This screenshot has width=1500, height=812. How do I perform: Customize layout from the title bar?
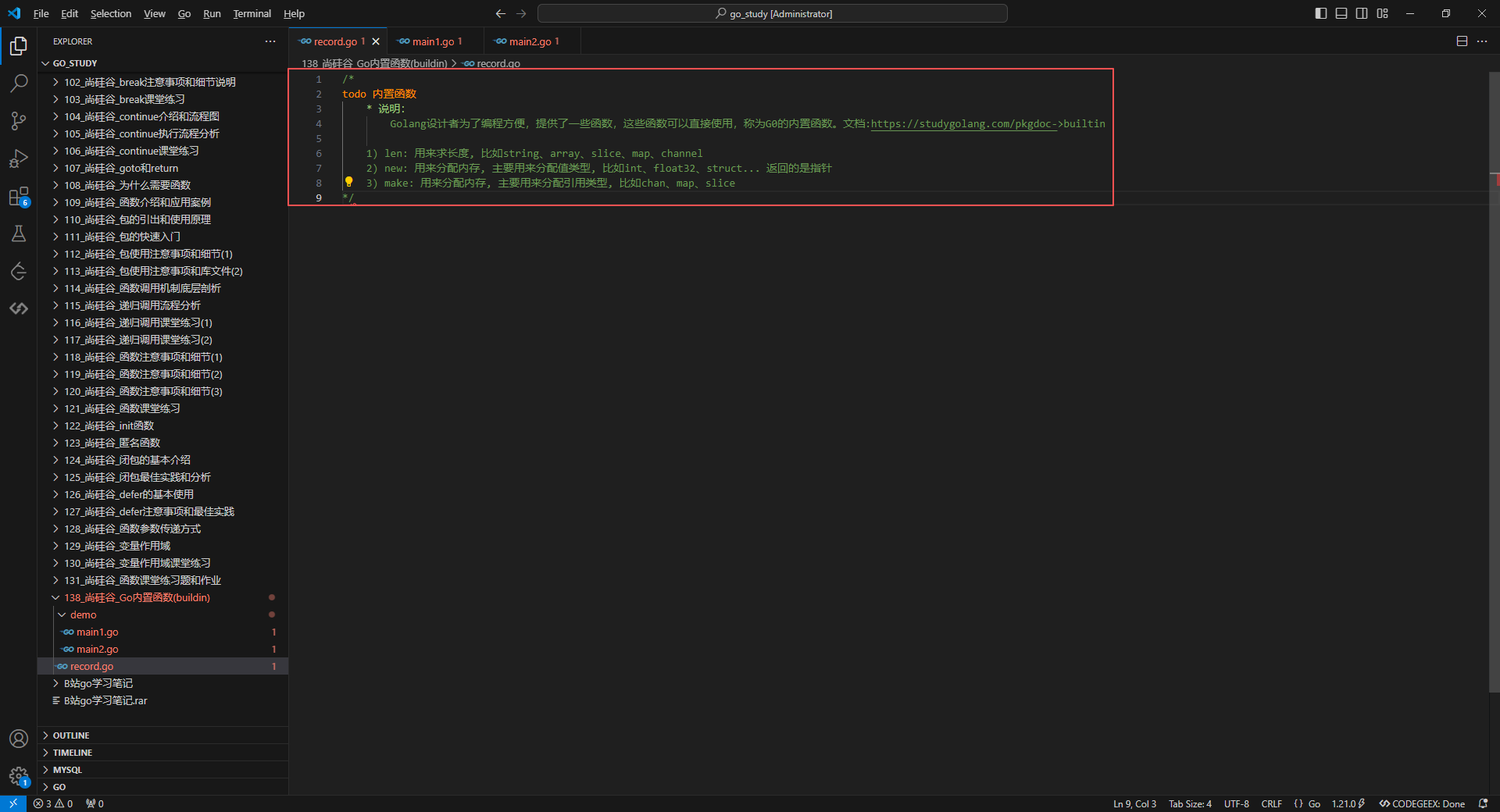point(1382,13)
